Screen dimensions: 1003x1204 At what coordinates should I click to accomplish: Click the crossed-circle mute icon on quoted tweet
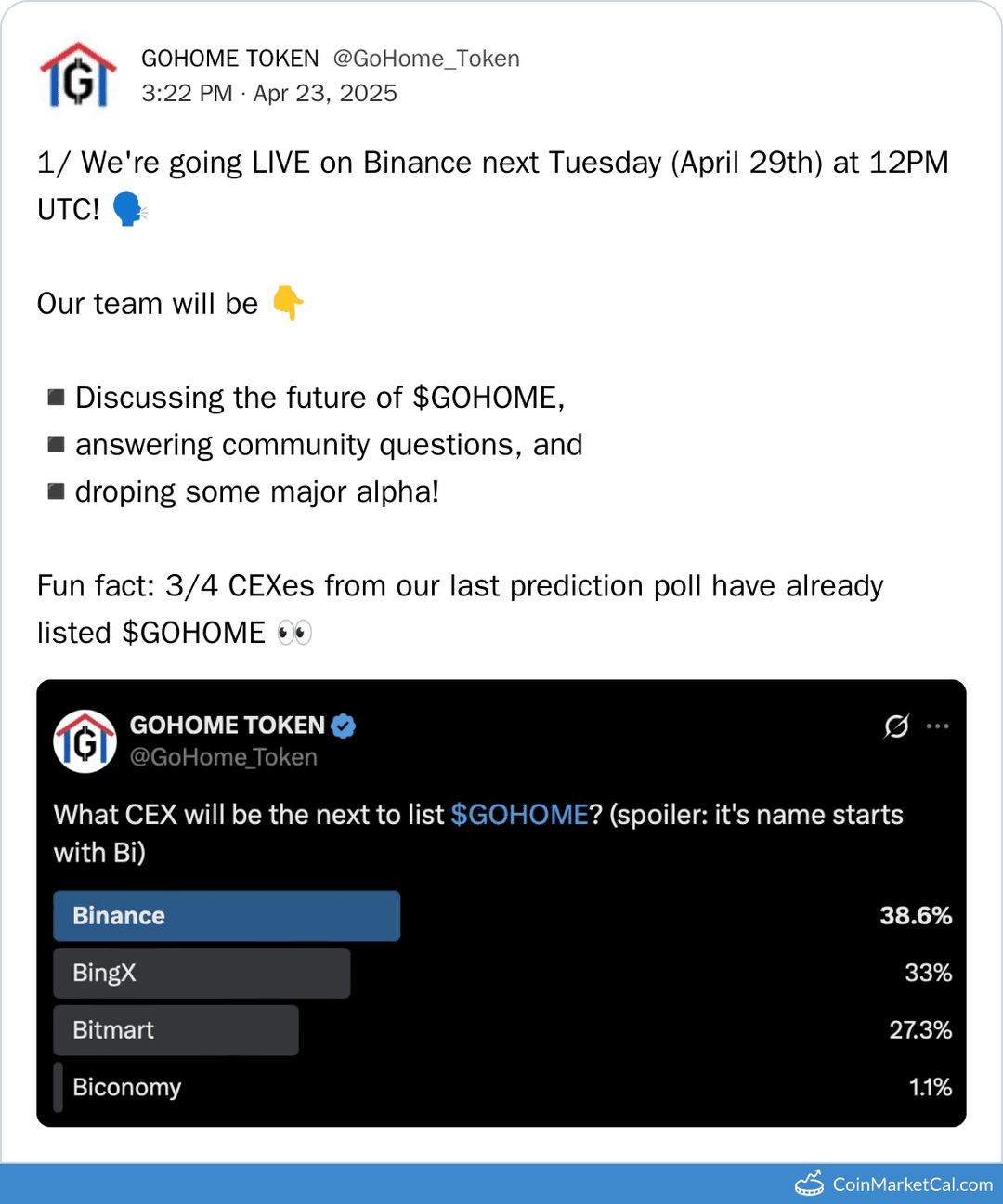click(895, 726)
